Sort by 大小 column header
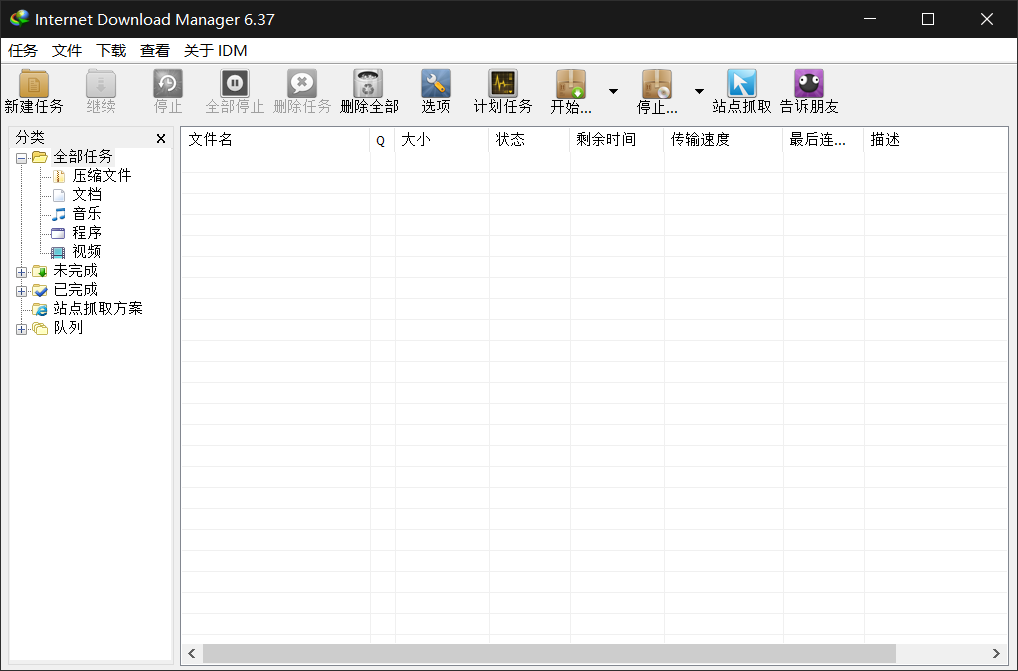 click(441, 140)
